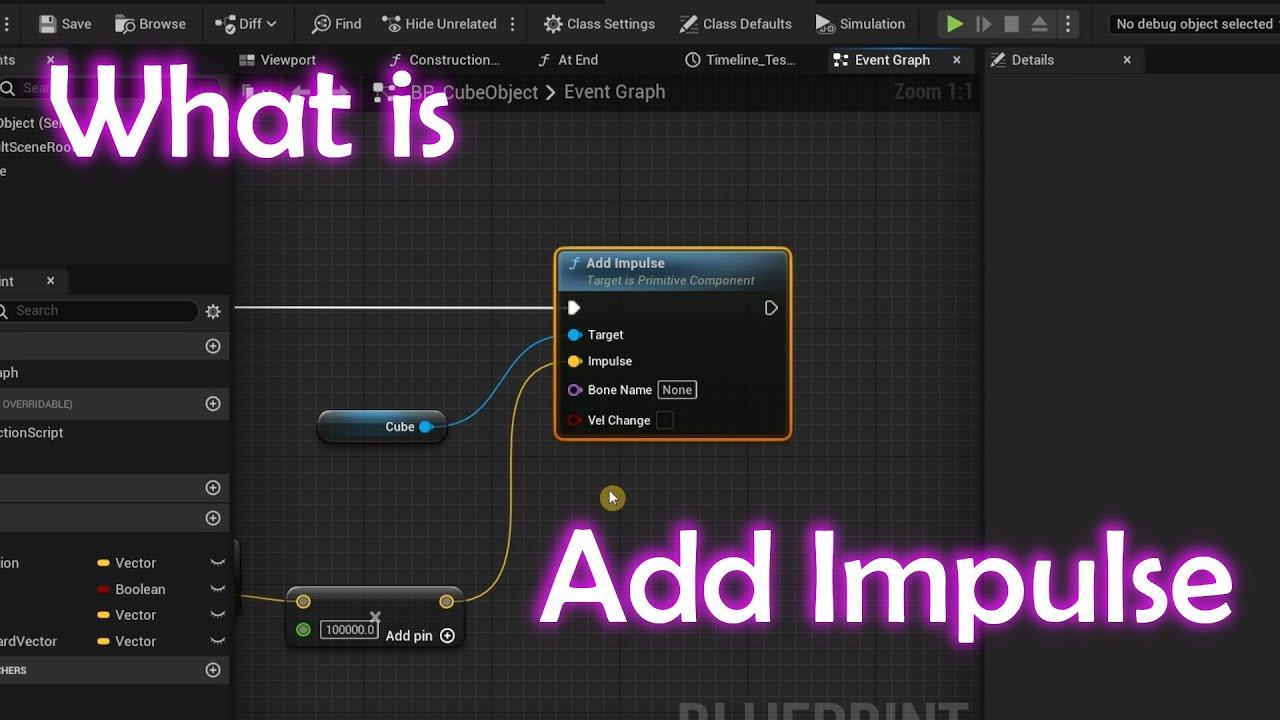This screenshot has width=1280, height=720.
Task: Add event dispatcher with bottom plus icon
Action: [x=213, y=670]
